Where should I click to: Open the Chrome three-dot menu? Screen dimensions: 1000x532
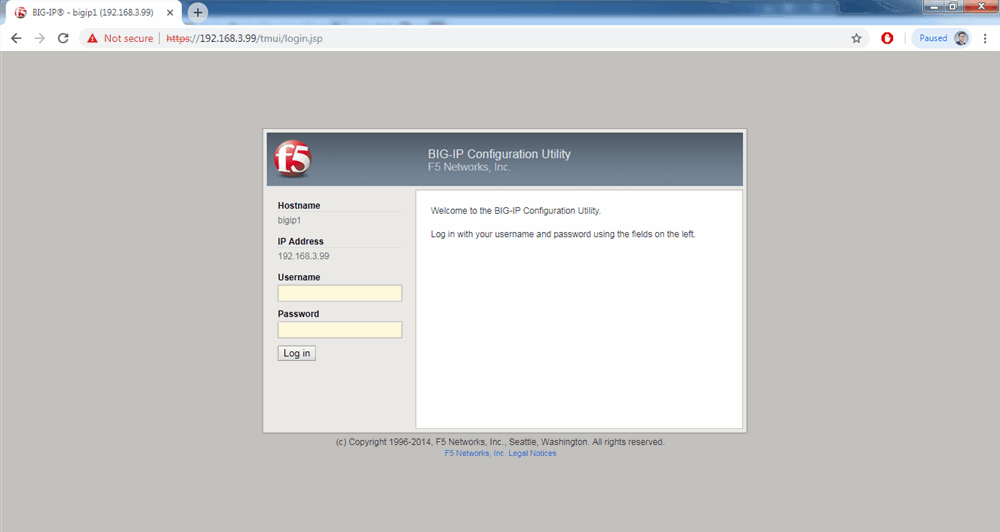(x=985, y=38)
